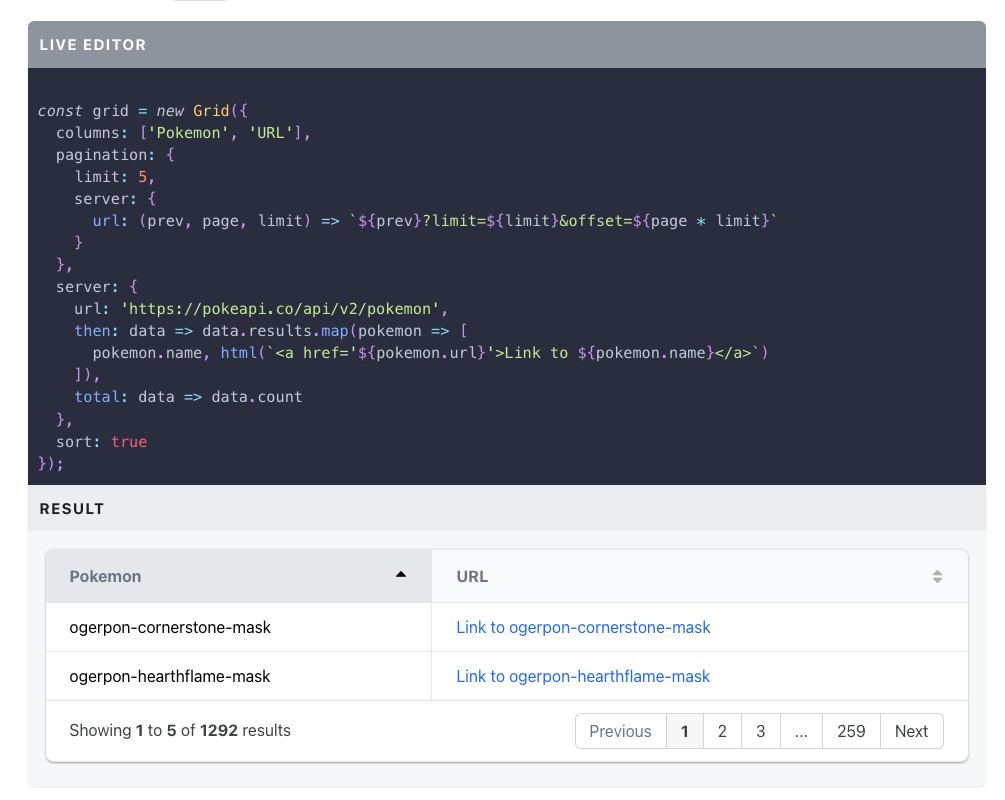The width and height of the screenshot is (1005, 800).
Task: Click the Previous pagination button
Action: (620, 730)
